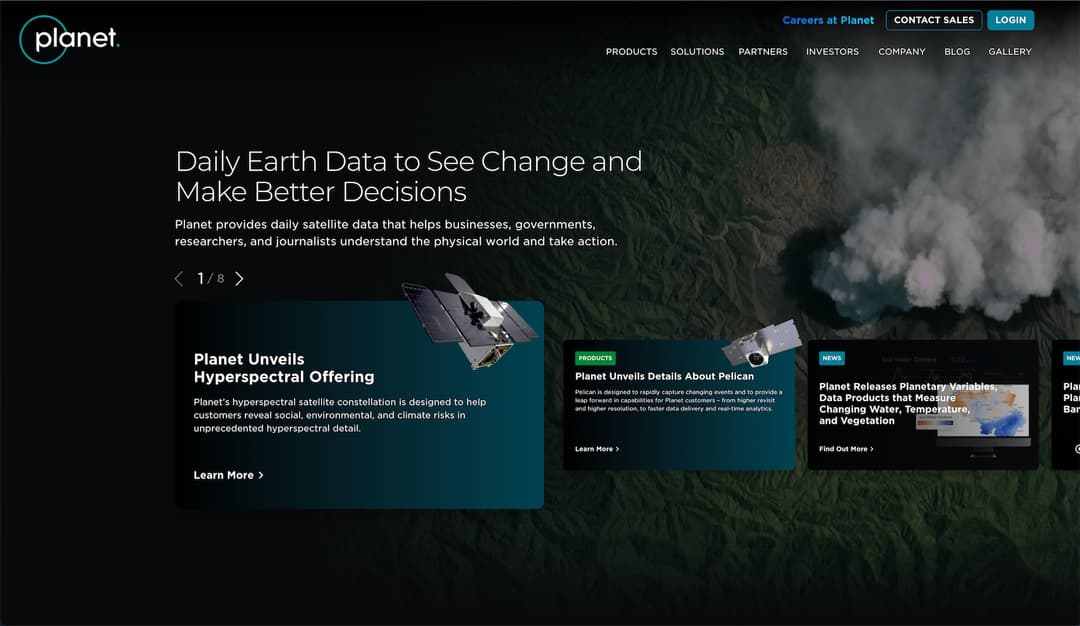Screen dimensions: 1080x626
Task: Click Find Out More on the Planetary Variables card
Action: [844, 449]
